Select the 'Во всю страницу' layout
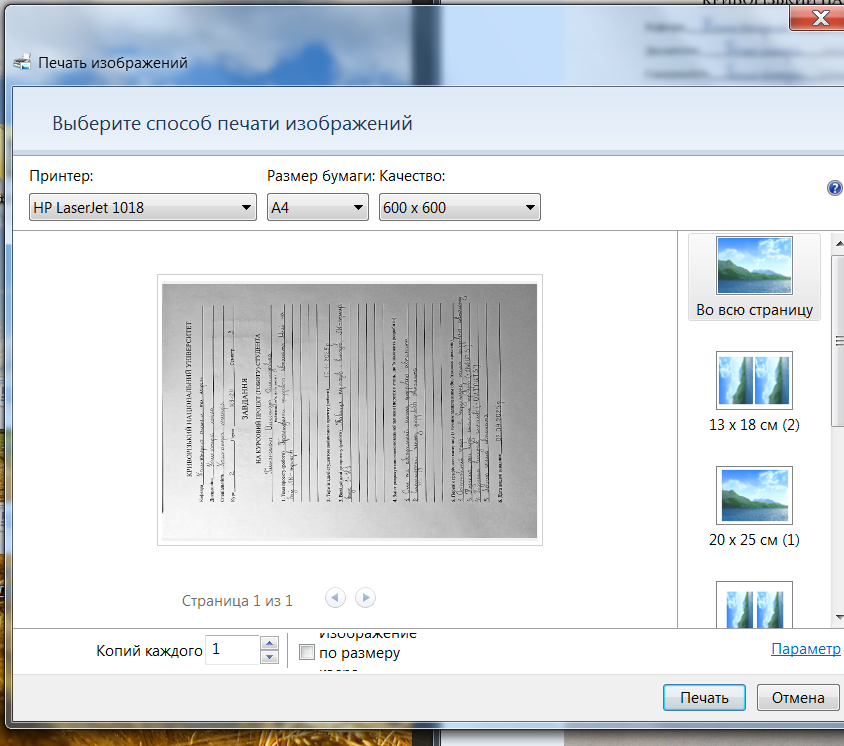 (754, 277)
